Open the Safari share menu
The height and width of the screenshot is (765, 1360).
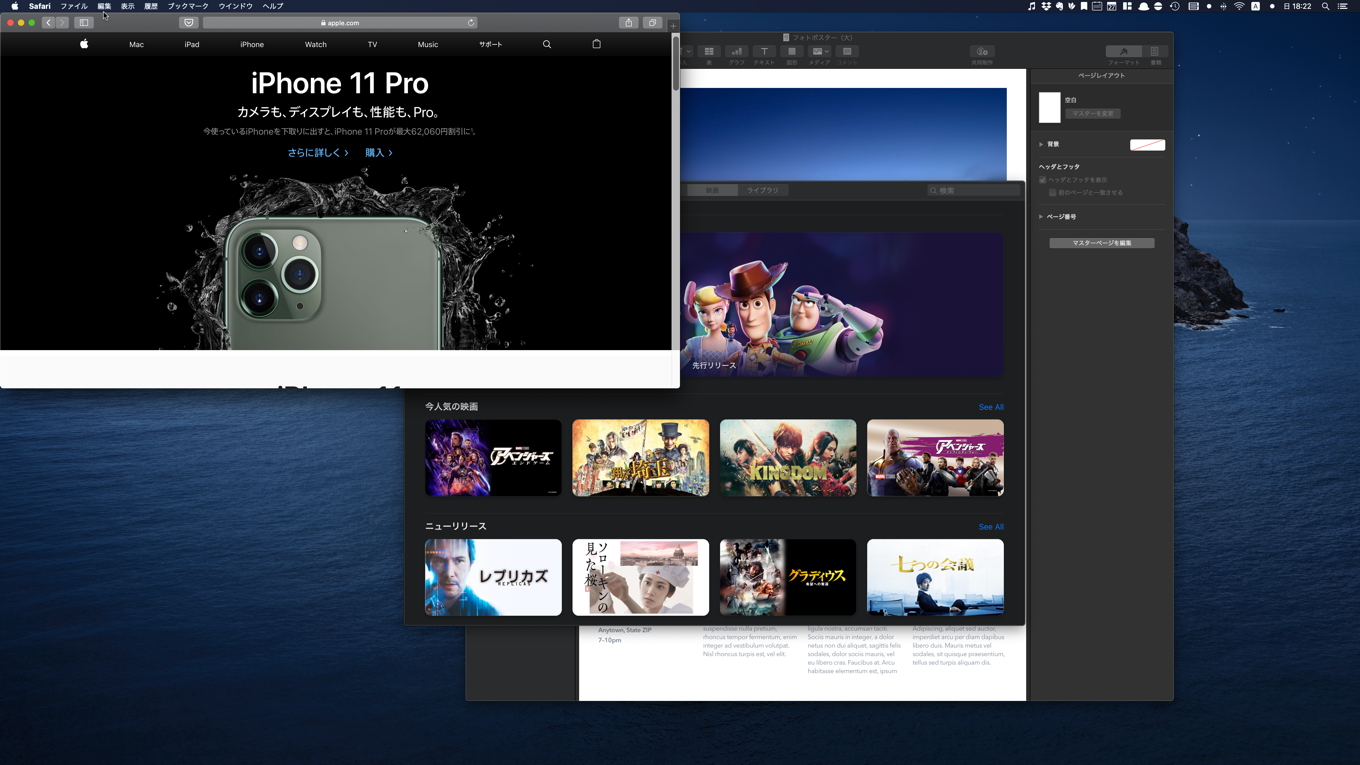click(628, 22)
